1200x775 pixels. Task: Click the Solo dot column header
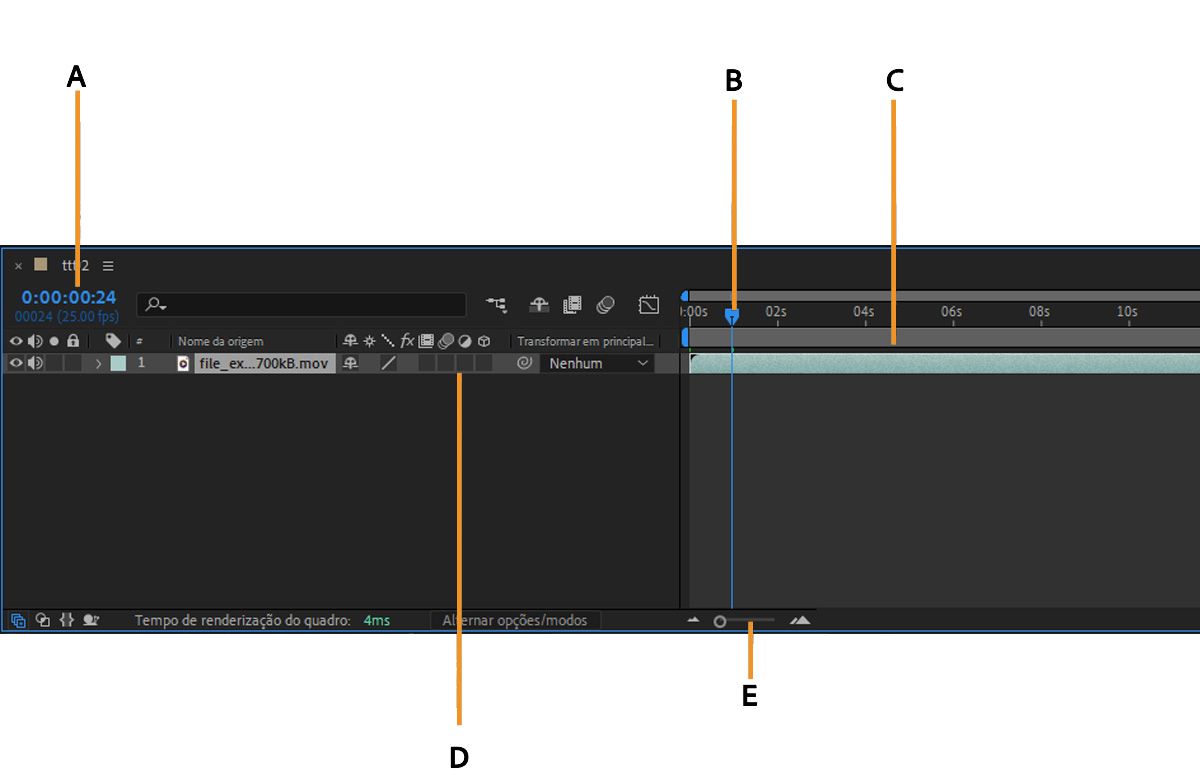(x=54, y=341)
